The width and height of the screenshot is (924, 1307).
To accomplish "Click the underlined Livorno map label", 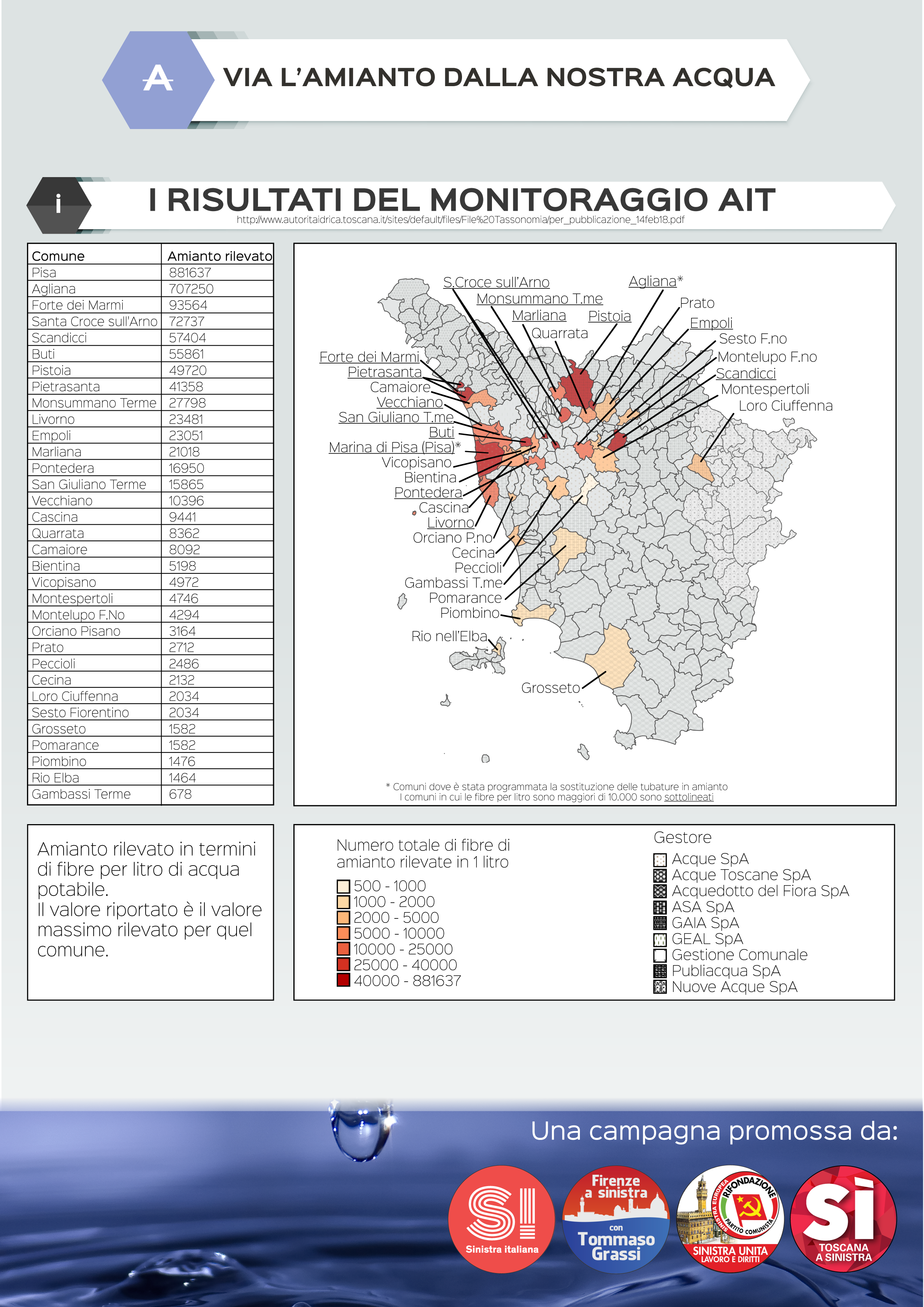I will click(x=451, y=522).
